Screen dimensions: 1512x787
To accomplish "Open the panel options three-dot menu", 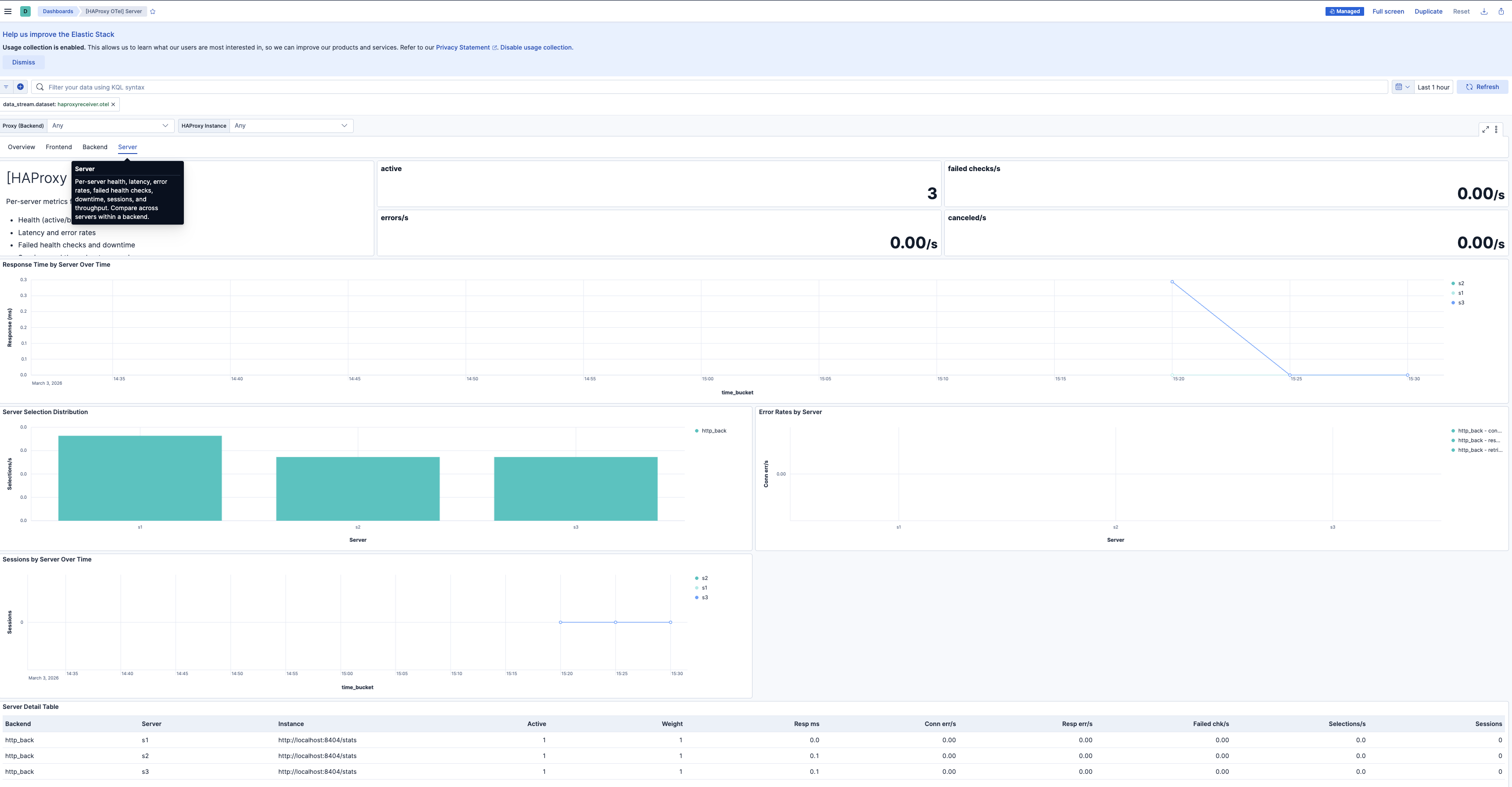I will [1496, 129].
